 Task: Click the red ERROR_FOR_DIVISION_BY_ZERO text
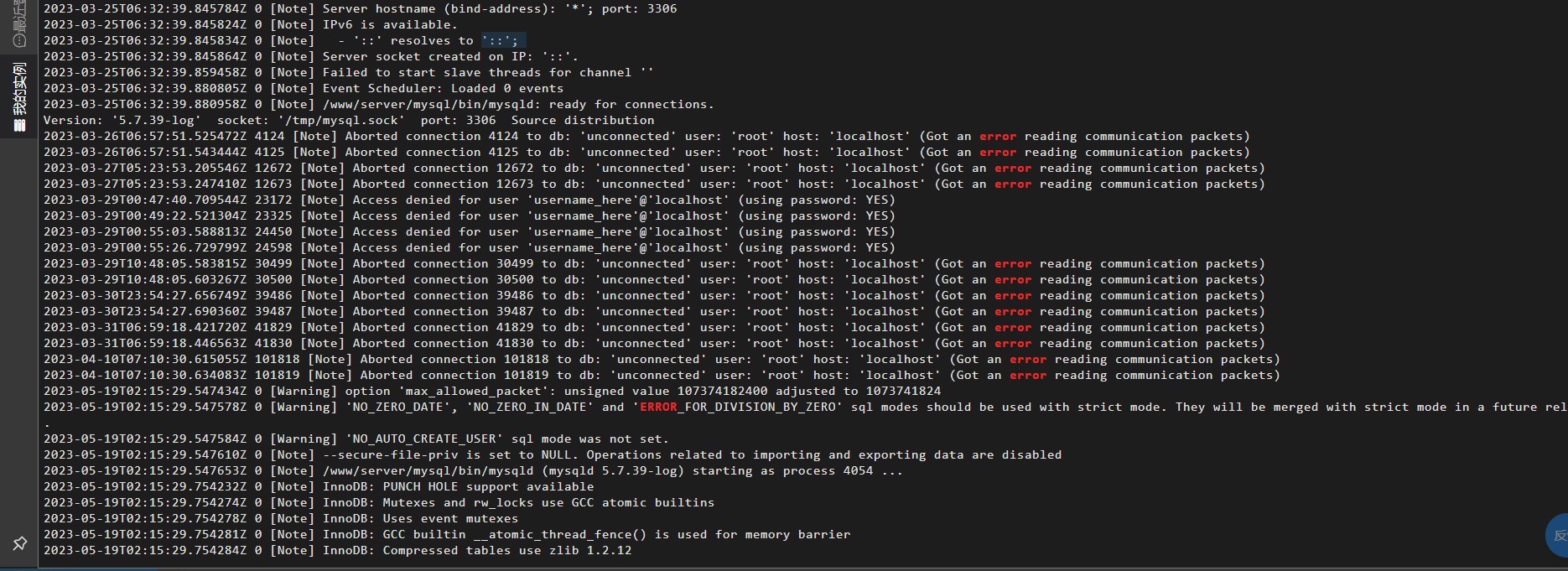click(x=738, y=407)
